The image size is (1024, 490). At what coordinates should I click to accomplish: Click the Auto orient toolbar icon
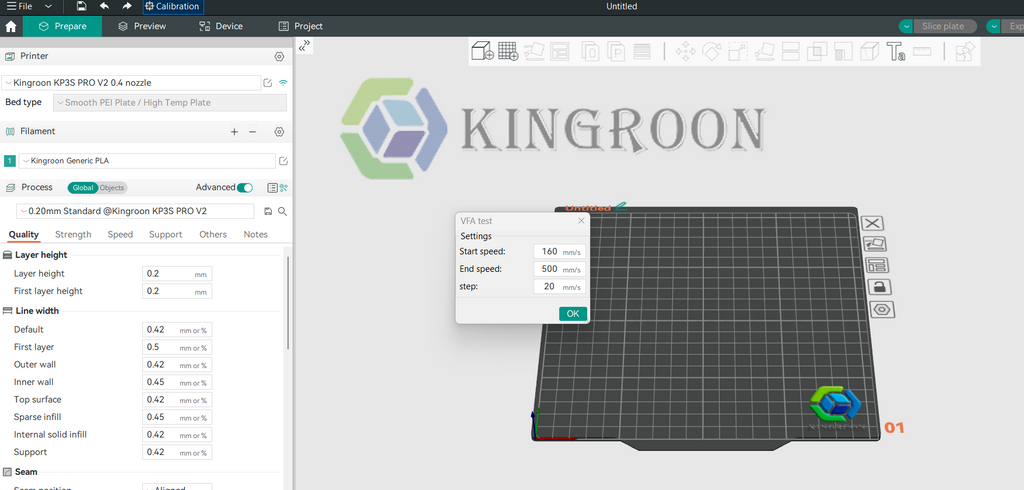pyautogui.click(x=534, y=52)
